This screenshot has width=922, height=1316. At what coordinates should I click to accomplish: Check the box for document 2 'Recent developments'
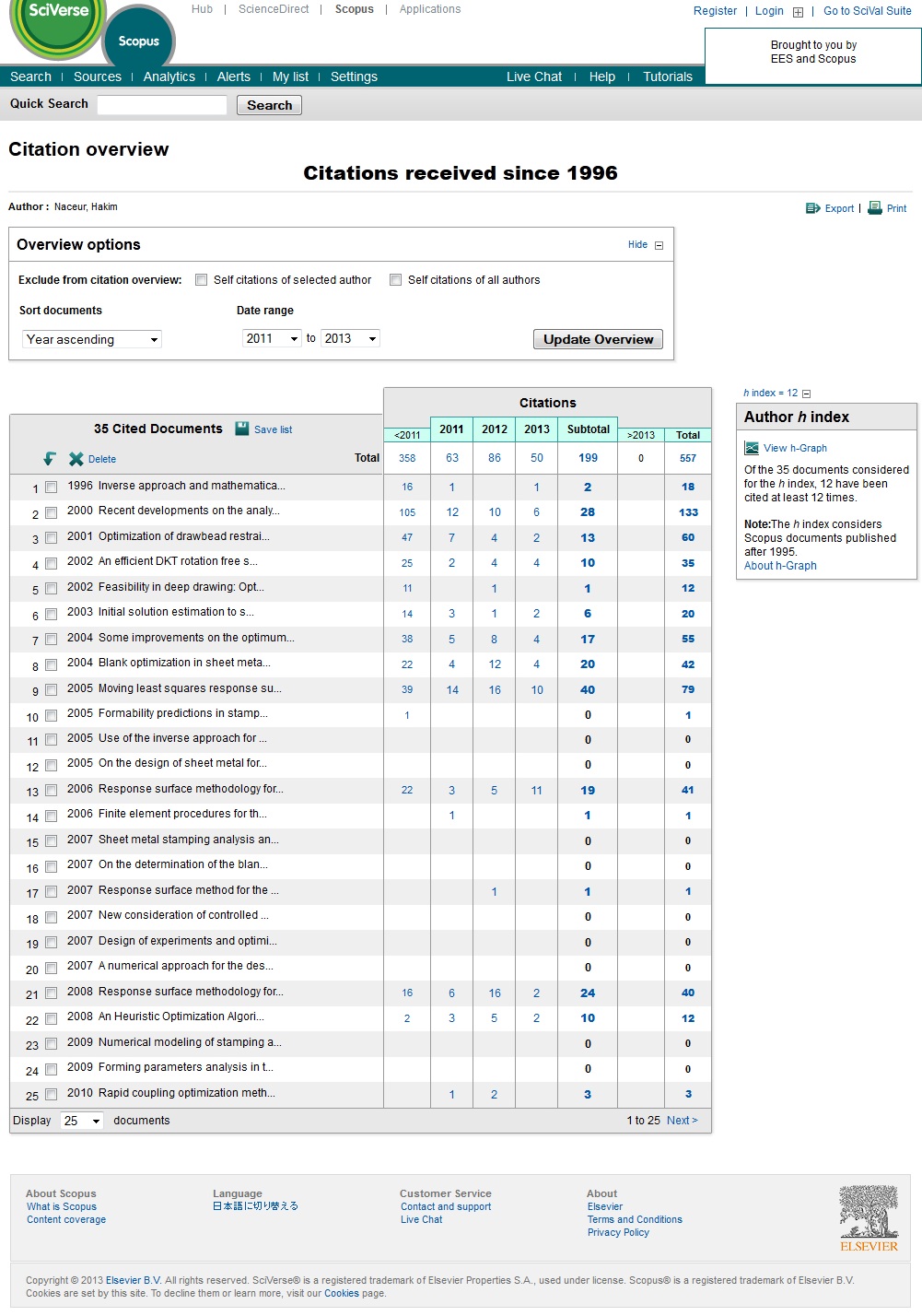[52, 513]
